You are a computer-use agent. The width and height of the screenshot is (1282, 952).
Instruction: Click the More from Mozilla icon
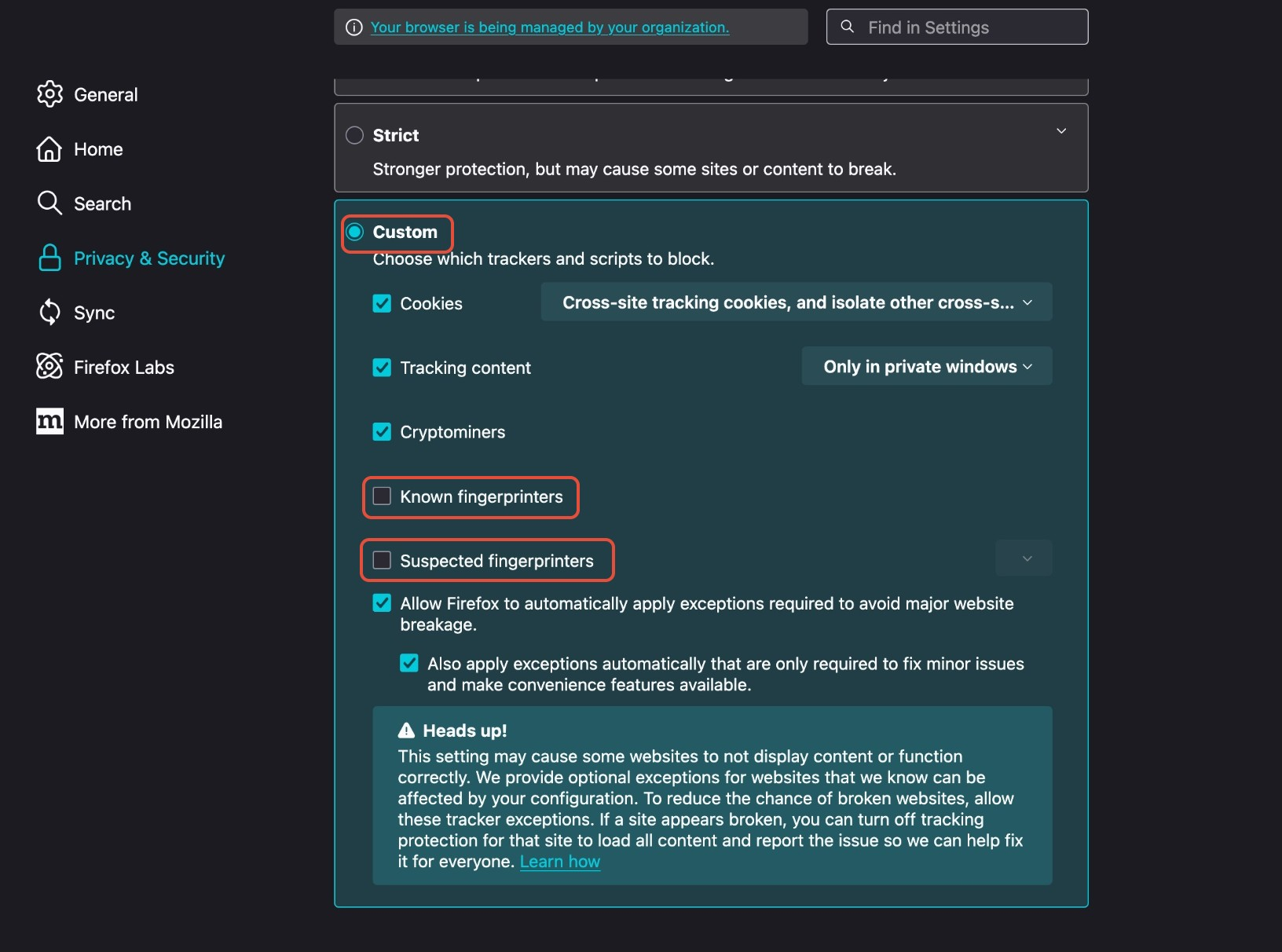pyautogui.click(x=49, y=421)
